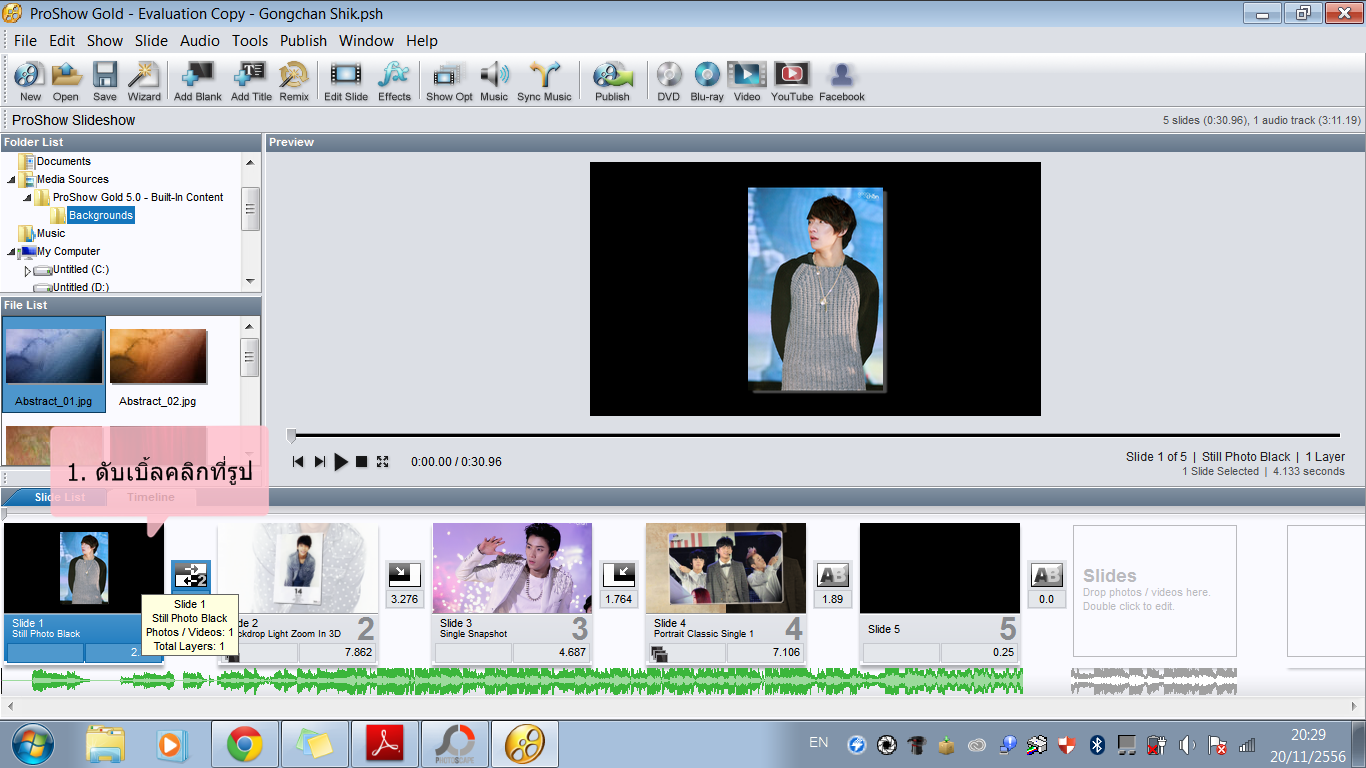Open the Slide menu
Image resolution: width=1366 pixels, height=768 pixels.
pyautogui.click(x=152, y=41)
